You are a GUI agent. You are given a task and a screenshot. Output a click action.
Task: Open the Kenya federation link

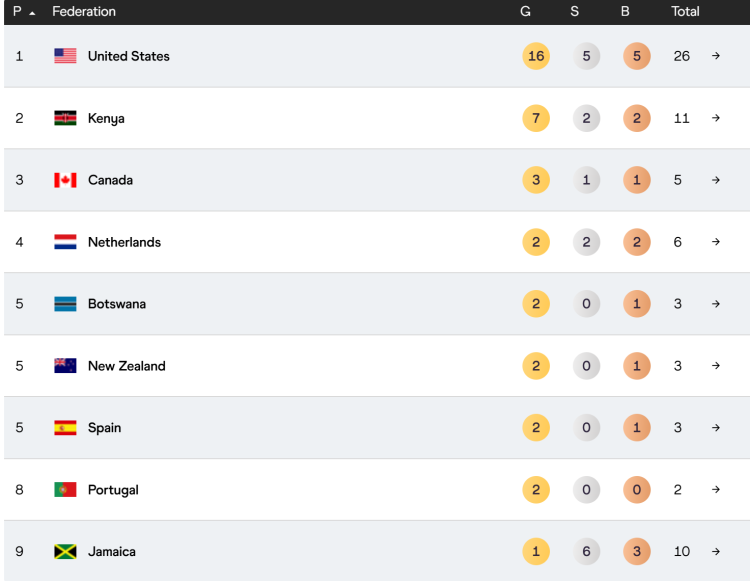point(106,118)
